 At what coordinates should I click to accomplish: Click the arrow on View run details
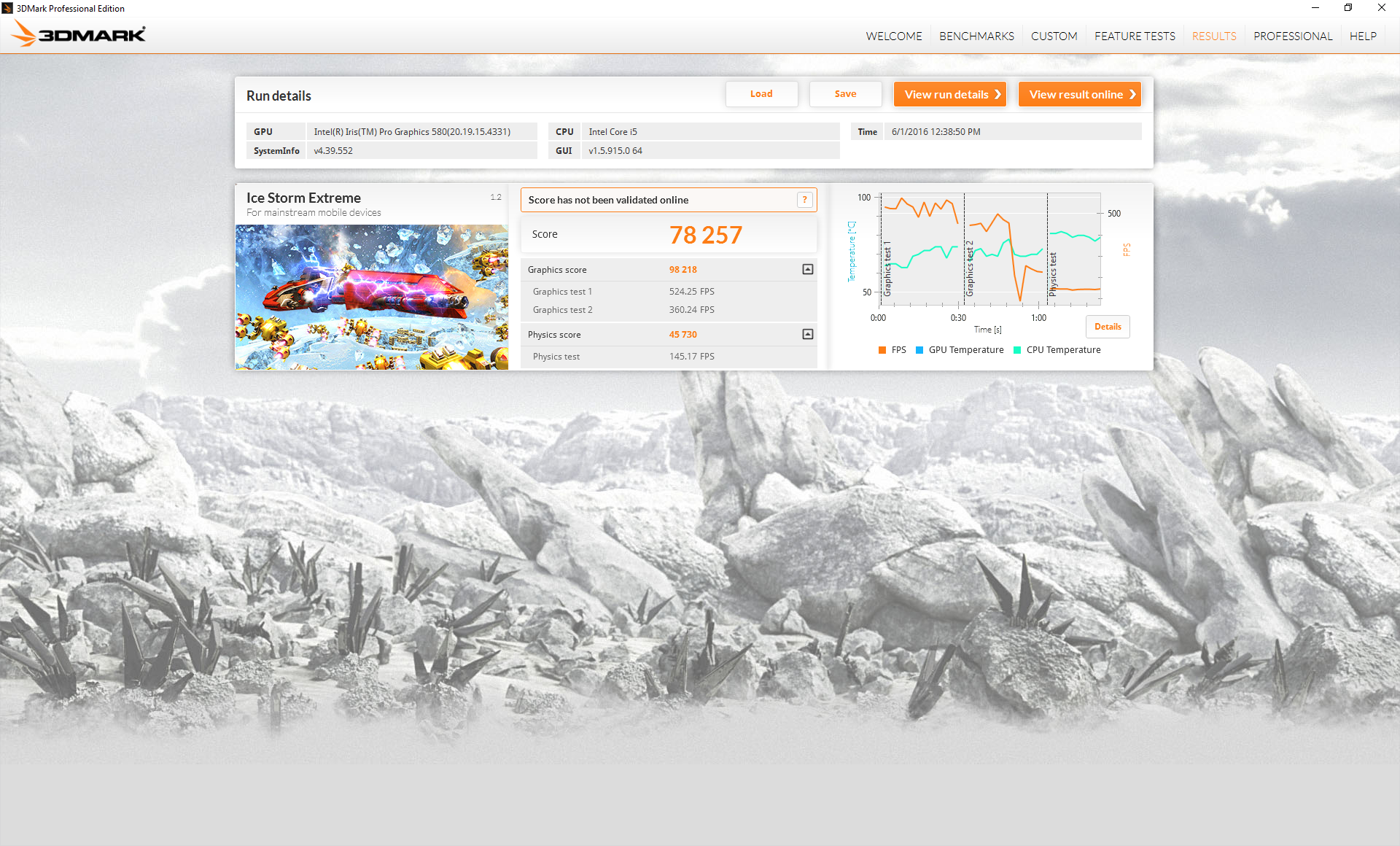coord(997,94)
